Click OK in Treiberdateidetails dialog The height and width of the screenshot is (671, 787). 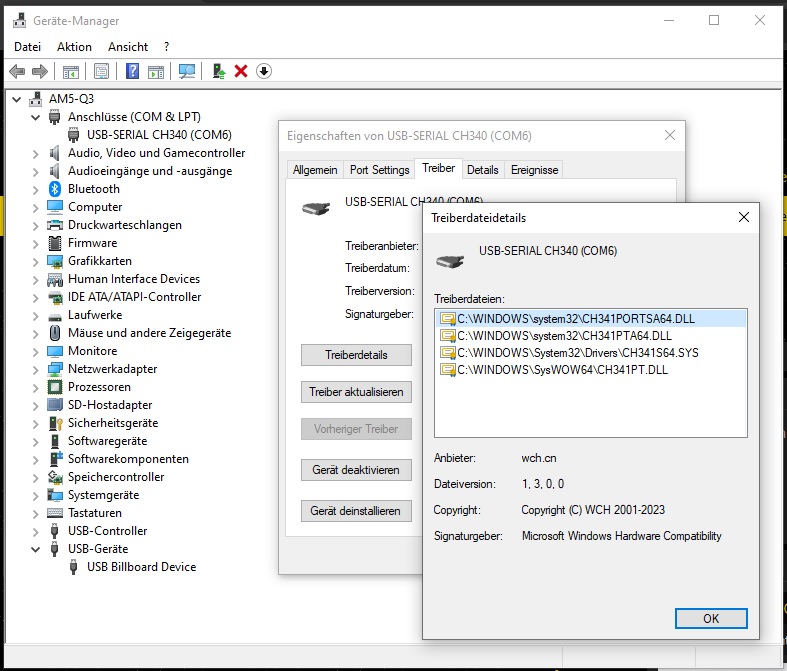711,618
